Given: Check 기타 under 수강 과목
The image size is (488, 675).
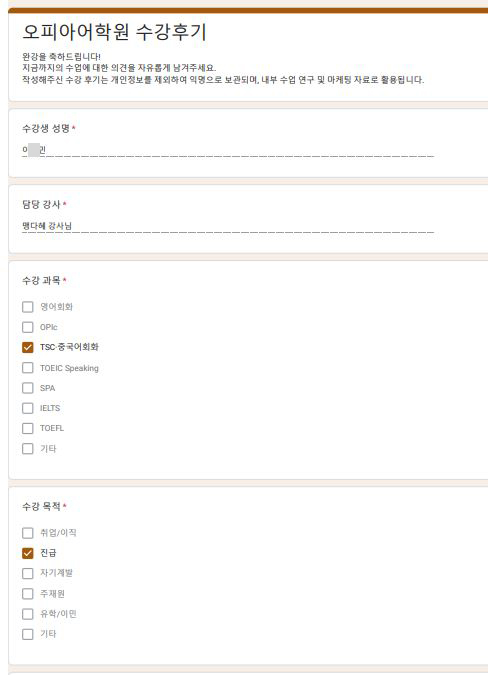Looking at the screenshot, I should 28,449.
